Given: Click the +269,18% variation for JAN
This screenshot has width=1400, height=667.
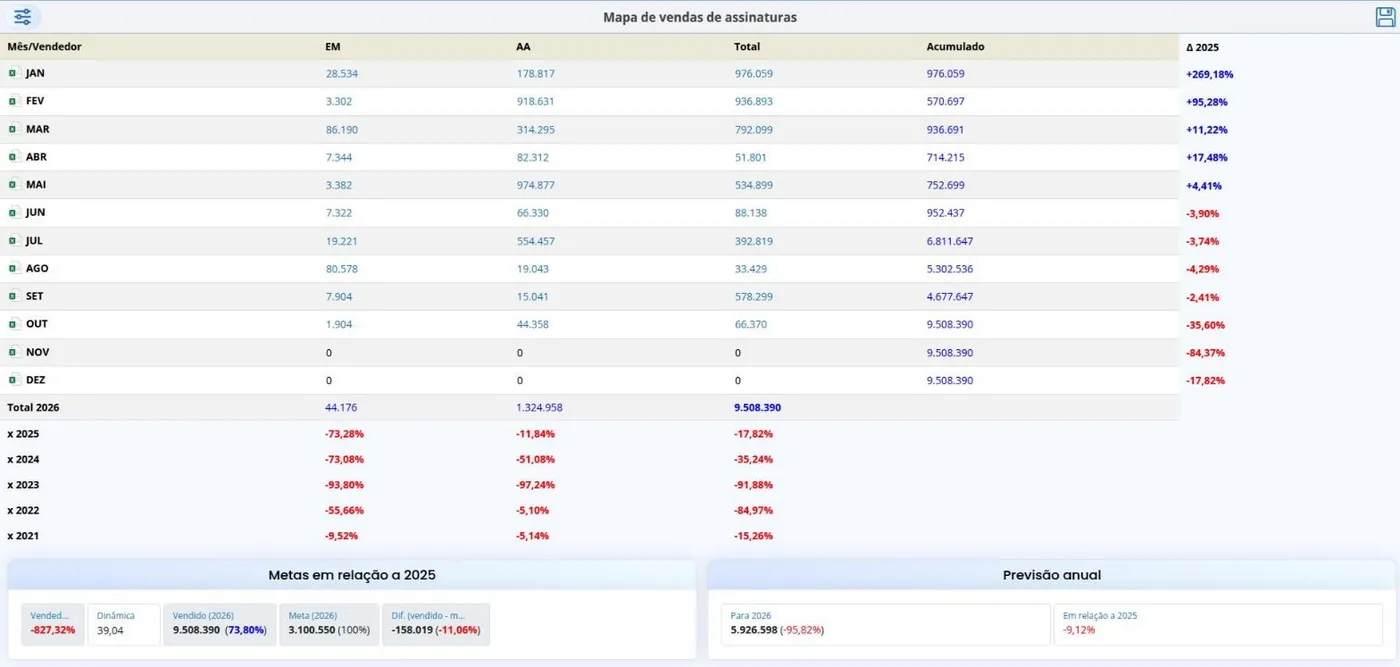Looking at the screenshot, I should (1209, 74).
